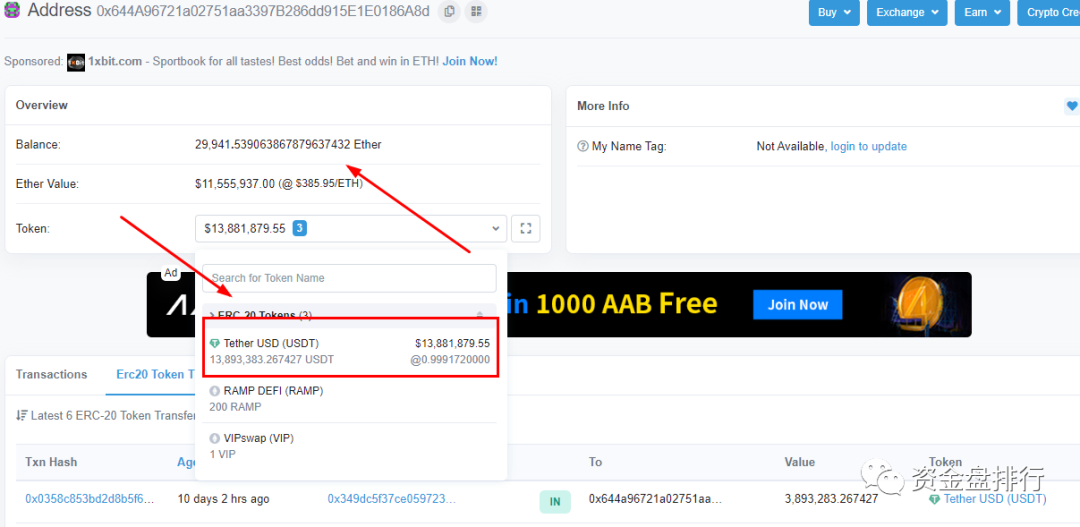Click the Txn Hash column header
This screenshot has height=527, width=1080.
[x=51, y=462]
